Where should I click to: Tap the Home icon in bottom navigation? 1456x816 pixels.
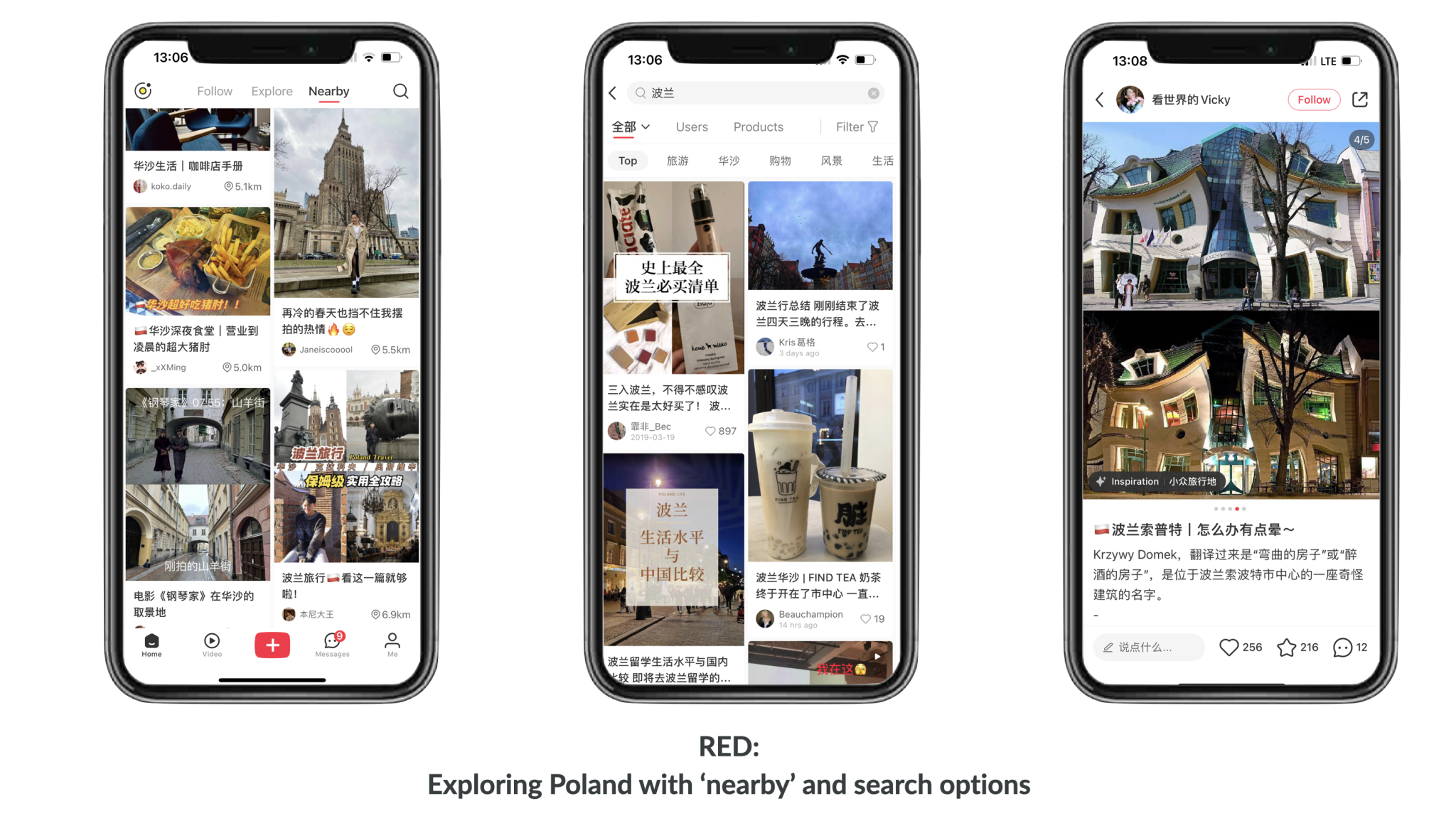pos(151,645)
